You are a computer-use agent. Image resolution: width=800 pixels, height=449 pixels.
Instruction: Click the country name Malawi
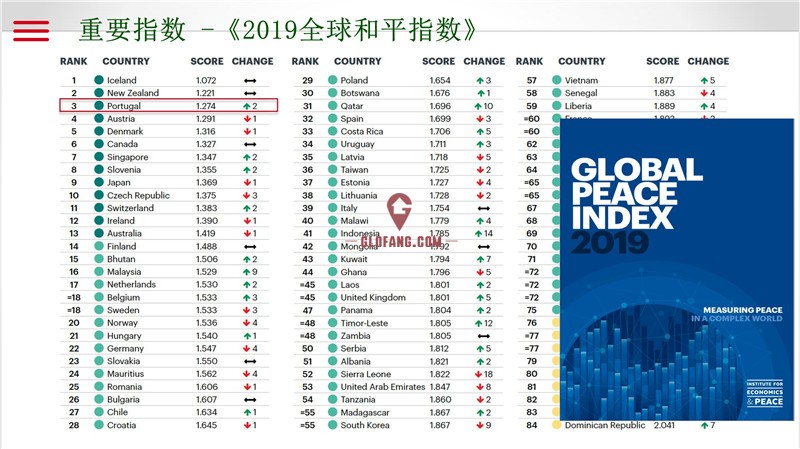354,221
